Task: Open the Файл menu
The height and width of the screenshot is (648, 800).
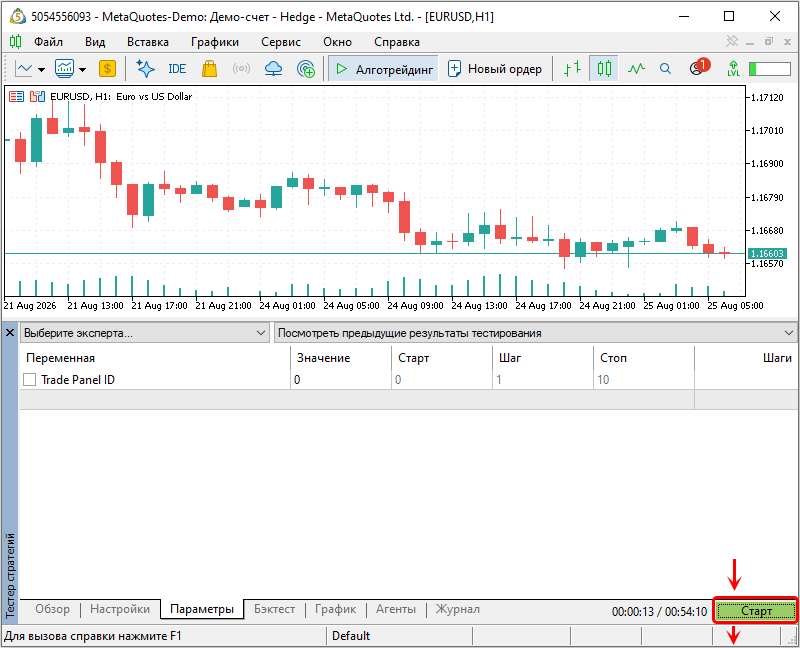Action: [x=48, y=42]
